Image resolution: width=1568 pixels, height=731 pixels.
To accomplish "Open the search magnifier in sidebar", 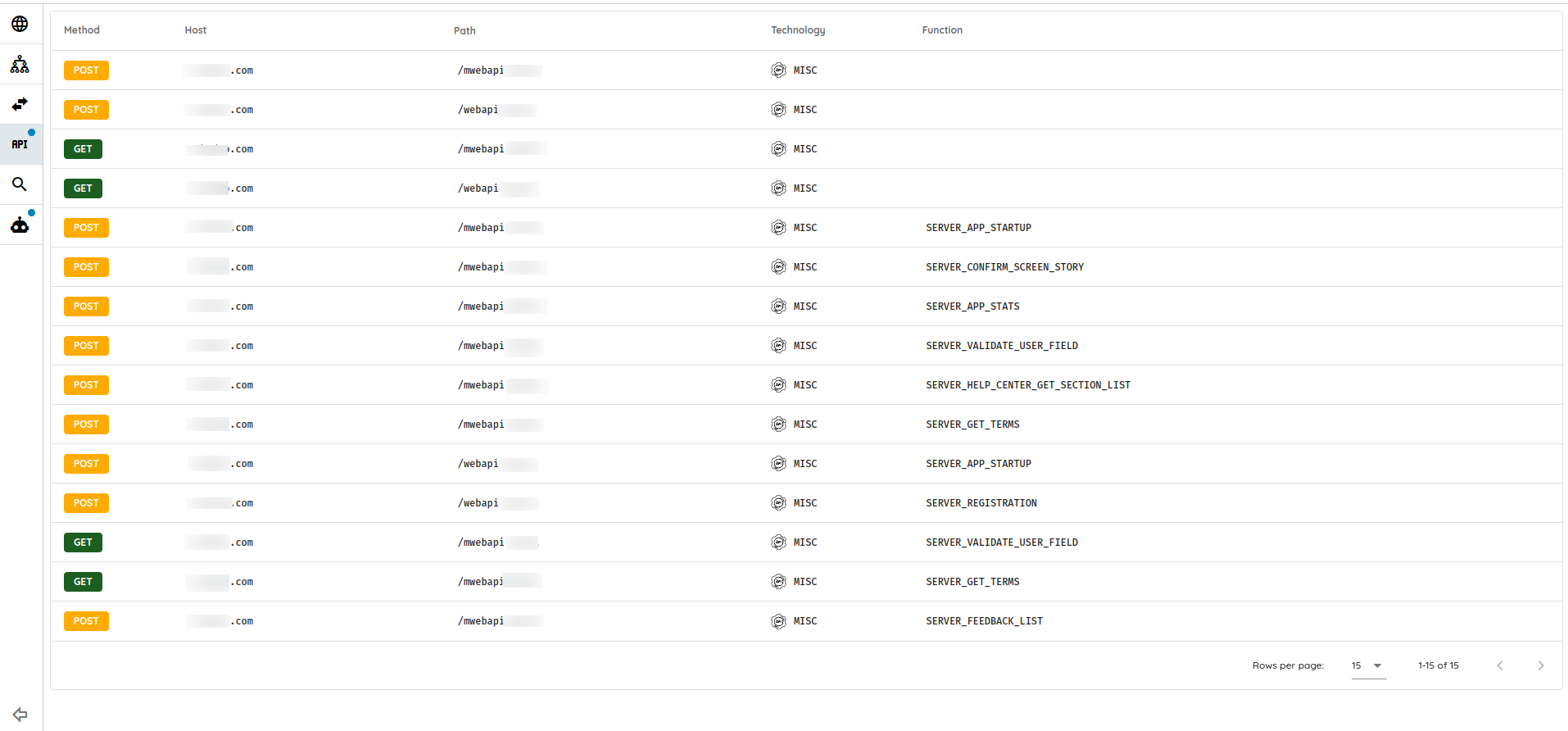I will (x=20, y=184).
